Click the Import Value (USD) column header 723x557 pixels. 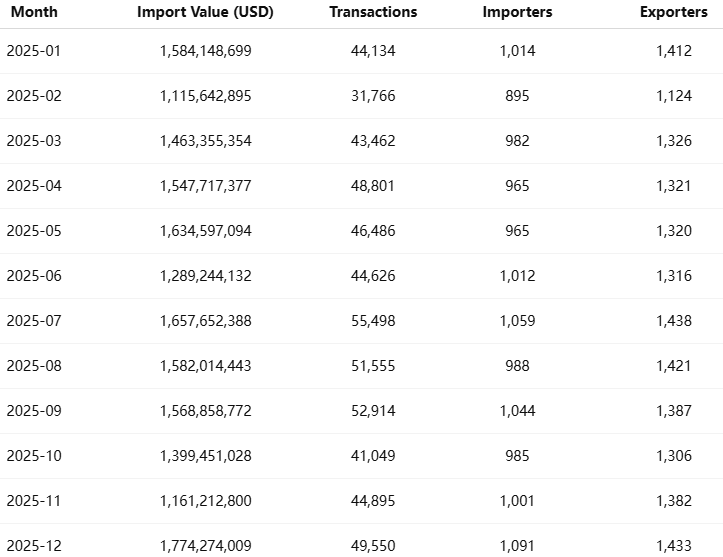(x=205, y=13)
